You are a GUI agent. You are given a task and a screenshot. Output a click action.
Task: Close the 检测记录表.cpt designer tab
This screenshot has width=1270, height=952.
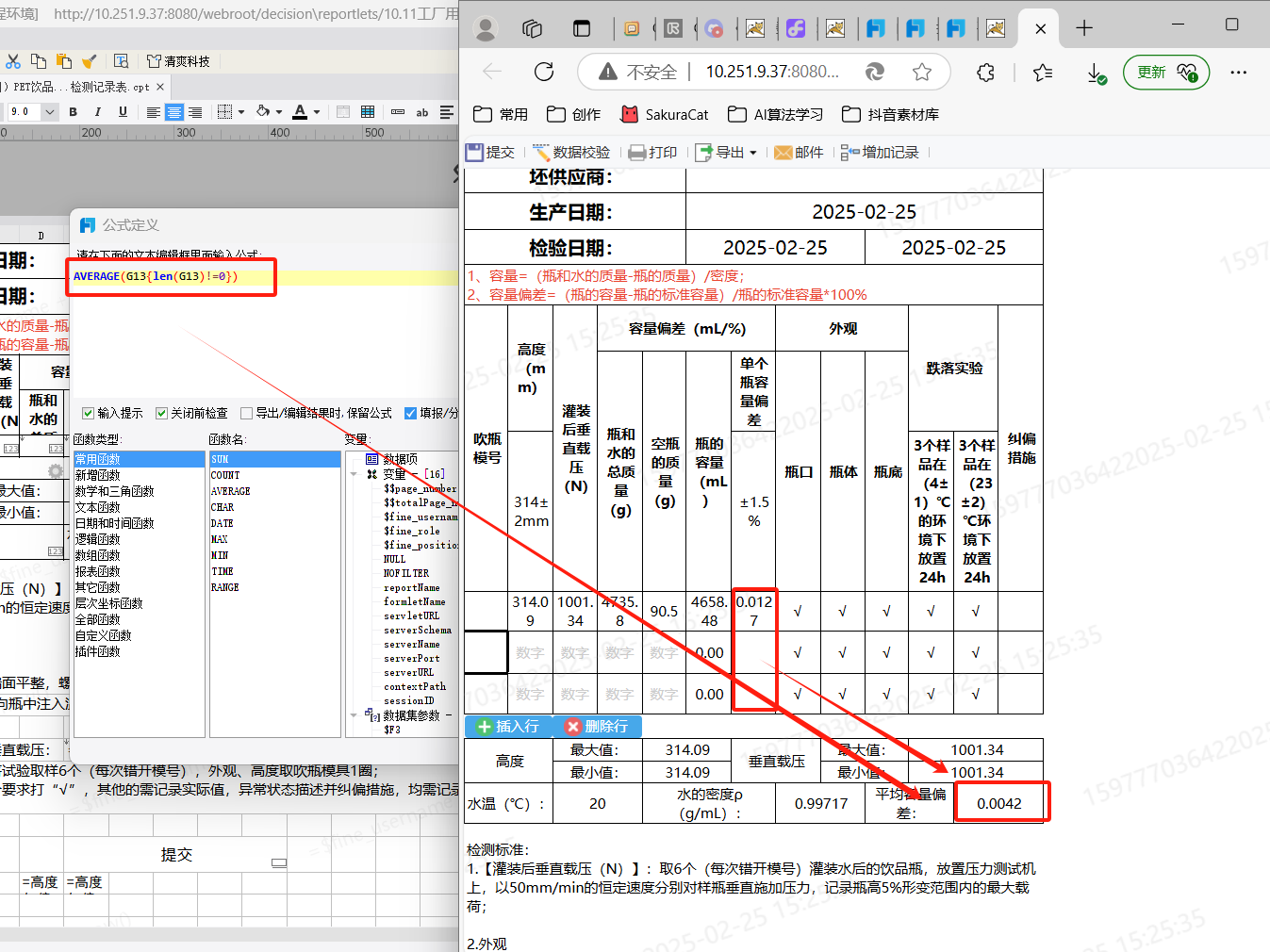tap(160, 87)
